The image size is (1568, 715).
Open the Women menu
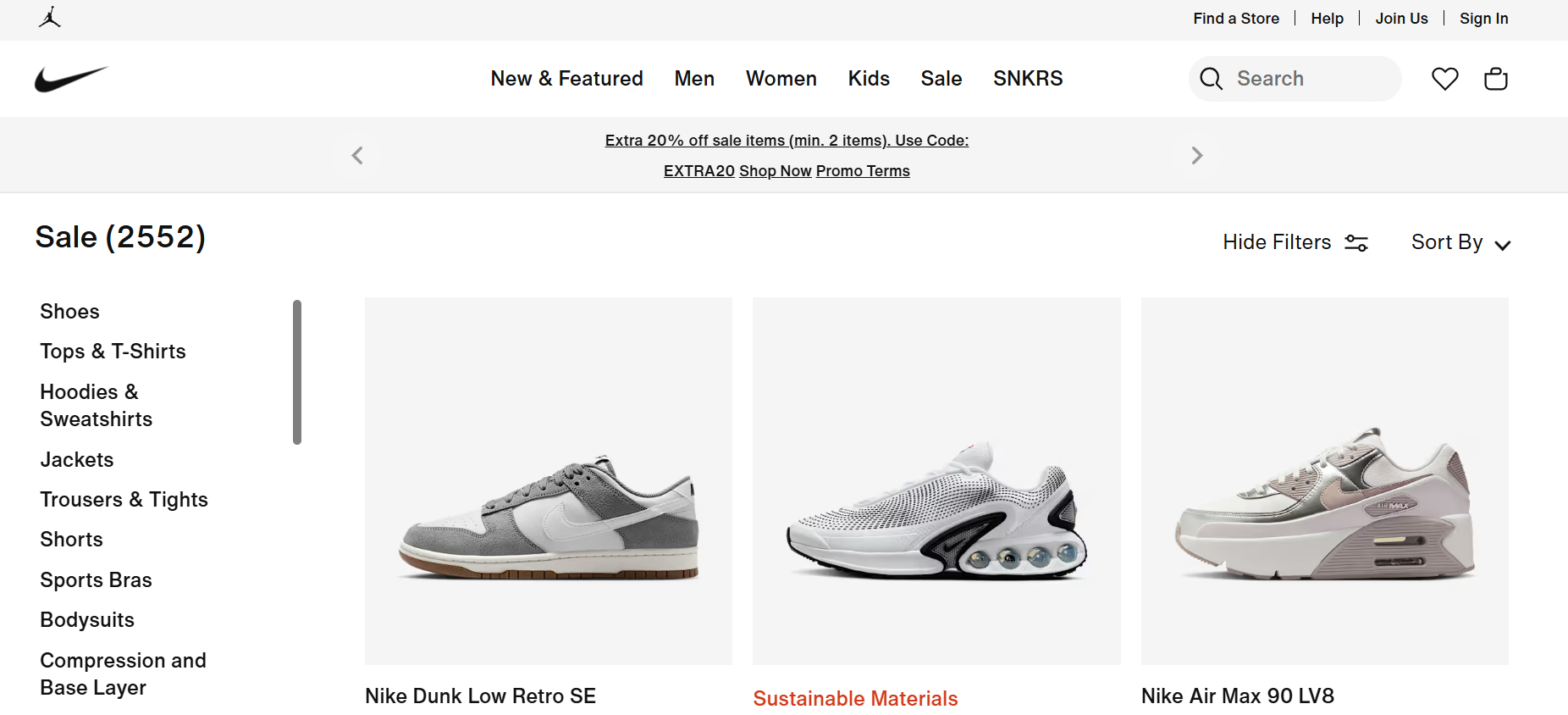[781, 79]
